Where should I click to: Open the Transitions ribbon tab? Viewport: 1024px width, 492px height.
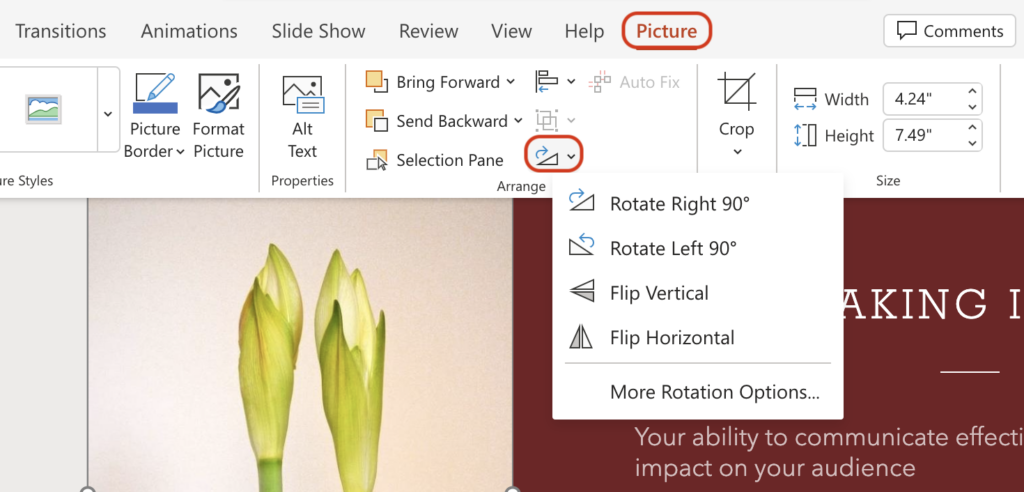pyautogui.click(x=60, y=31)
